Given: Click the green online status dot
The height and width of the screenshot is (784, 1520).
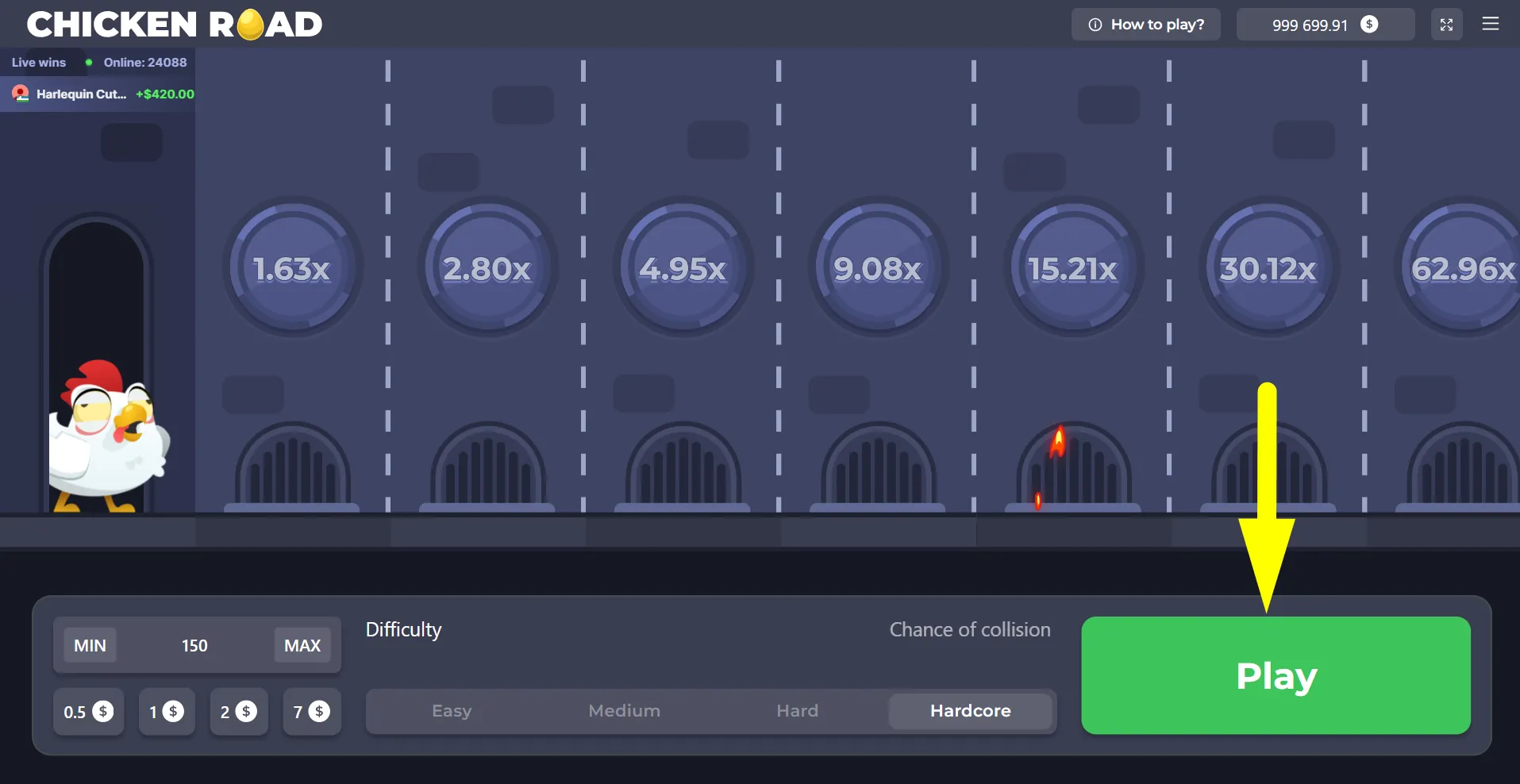Looking at the screenshot, I should [89, 63].
